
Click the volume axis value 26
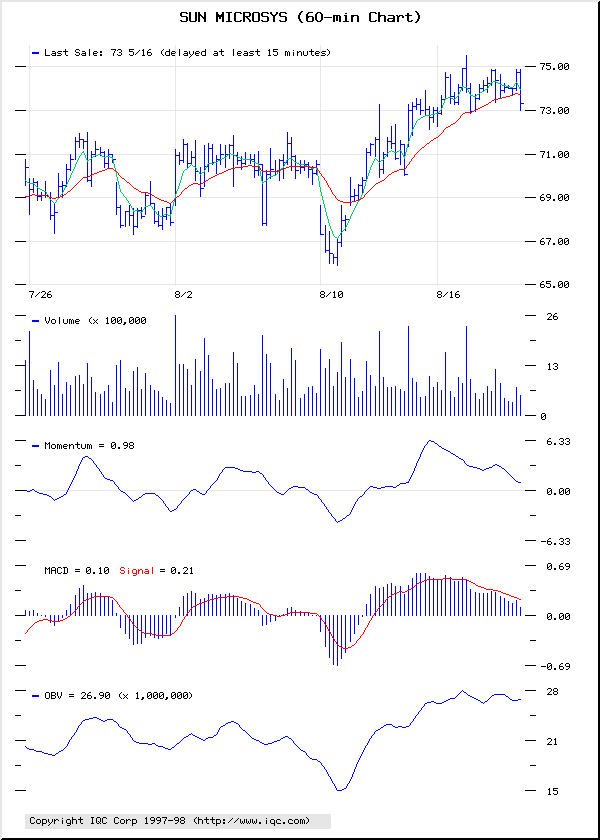coord(552,316)
